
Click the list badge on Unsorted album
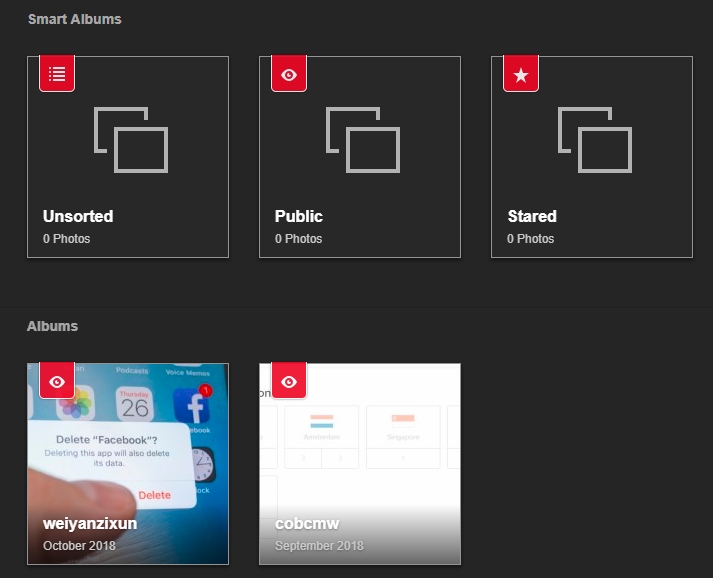(x=57, y=74)
